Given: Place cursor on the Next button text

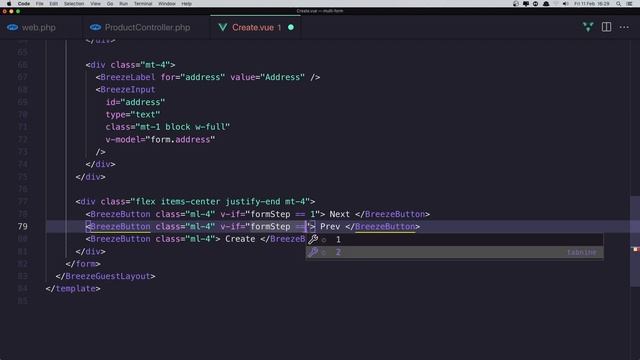Looking at the screenshot, I should 340,214.
